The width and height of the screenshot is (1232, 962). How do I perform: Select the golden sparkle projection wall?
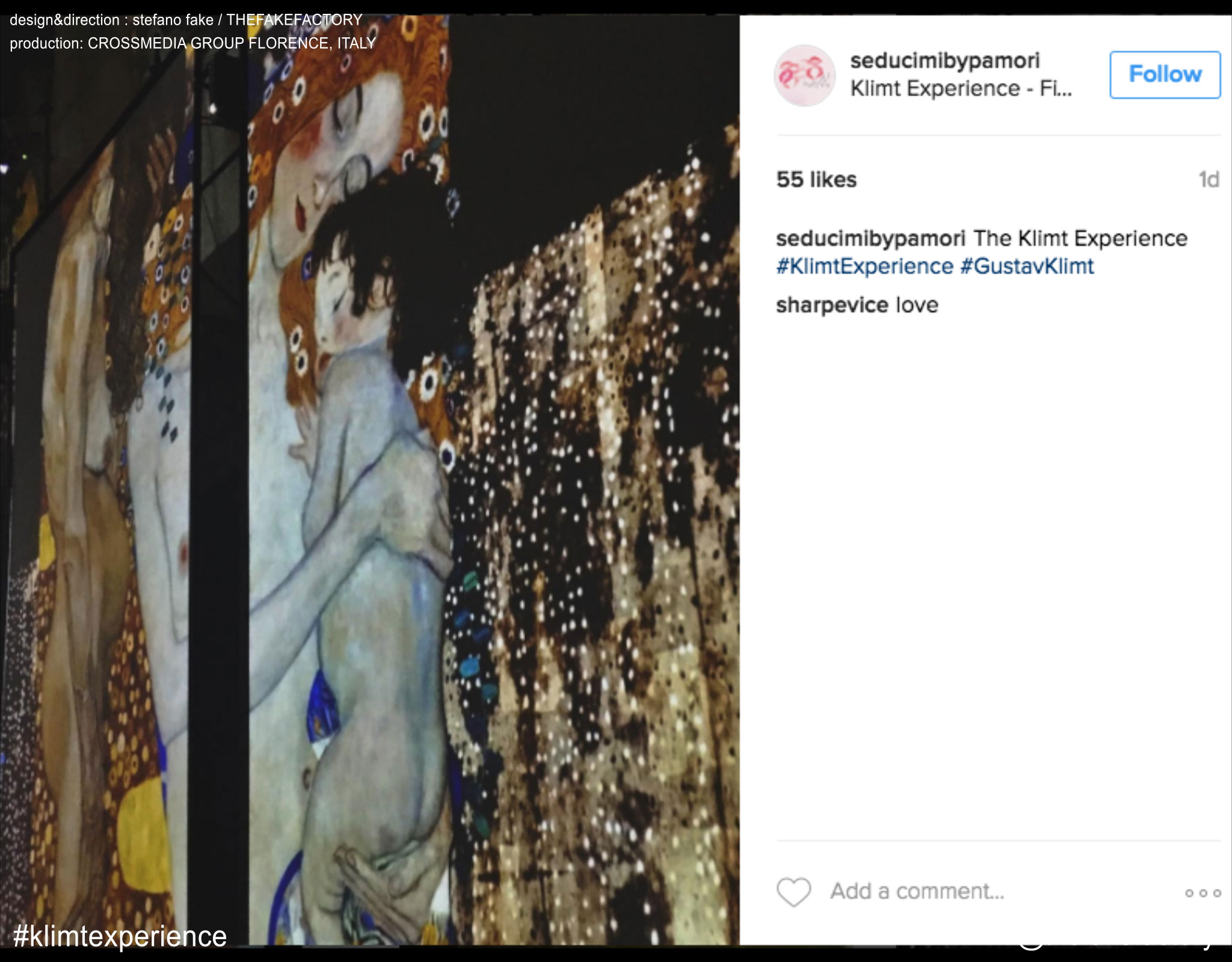point(602,541)
